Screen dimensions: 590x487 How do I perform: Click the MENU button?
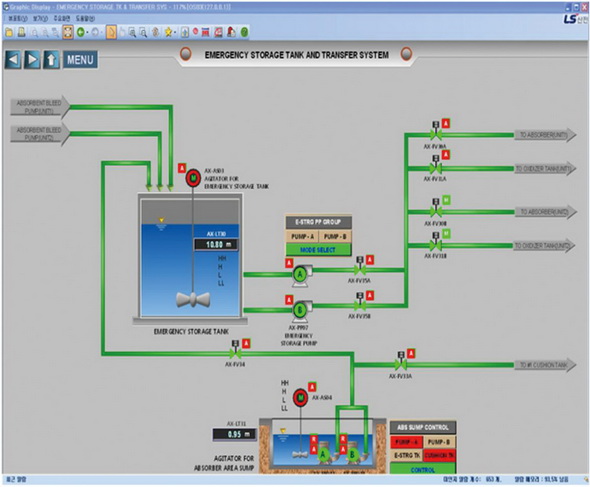tap(80, 59)
